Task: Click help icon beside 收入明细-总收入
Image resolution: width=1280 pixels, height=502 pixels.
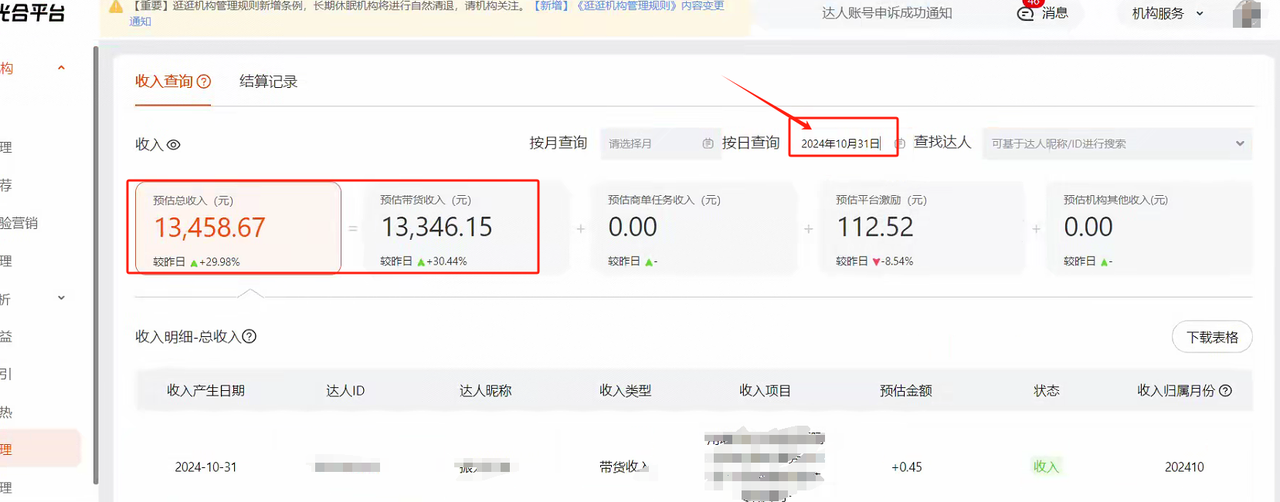Action: [250, 337]
